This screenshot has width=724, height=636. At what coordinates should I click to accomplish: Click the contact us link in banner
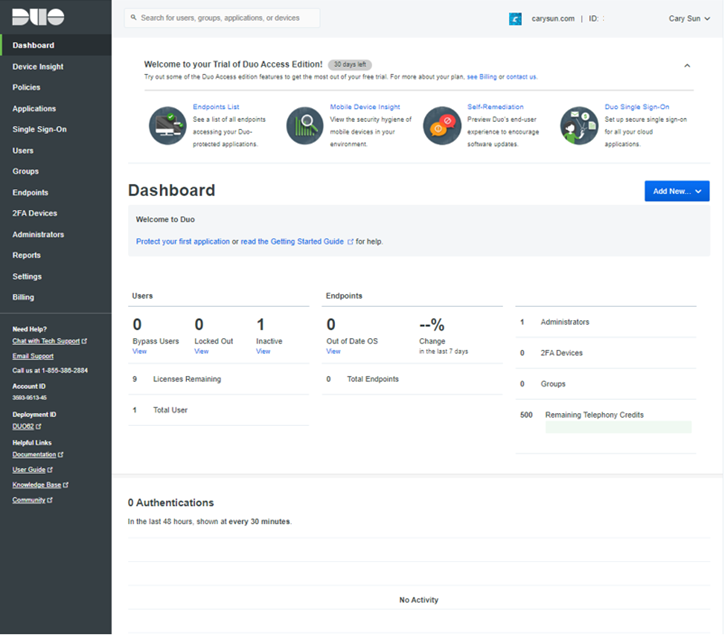tap(521, 77)
